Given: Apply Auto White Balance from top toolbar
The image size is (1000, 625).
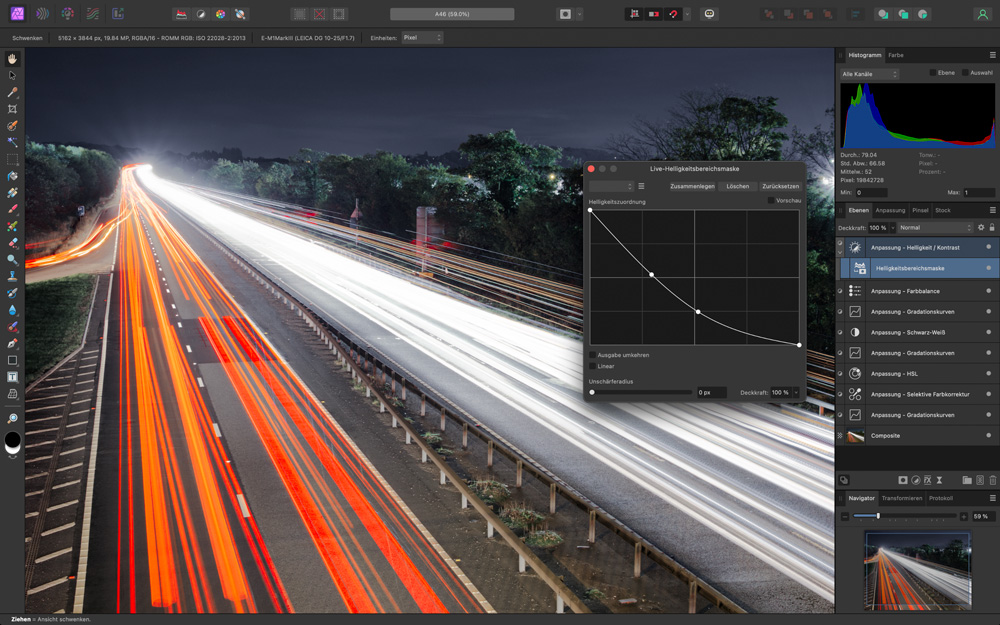Looking at the screenshot, I should click(241, 14).
